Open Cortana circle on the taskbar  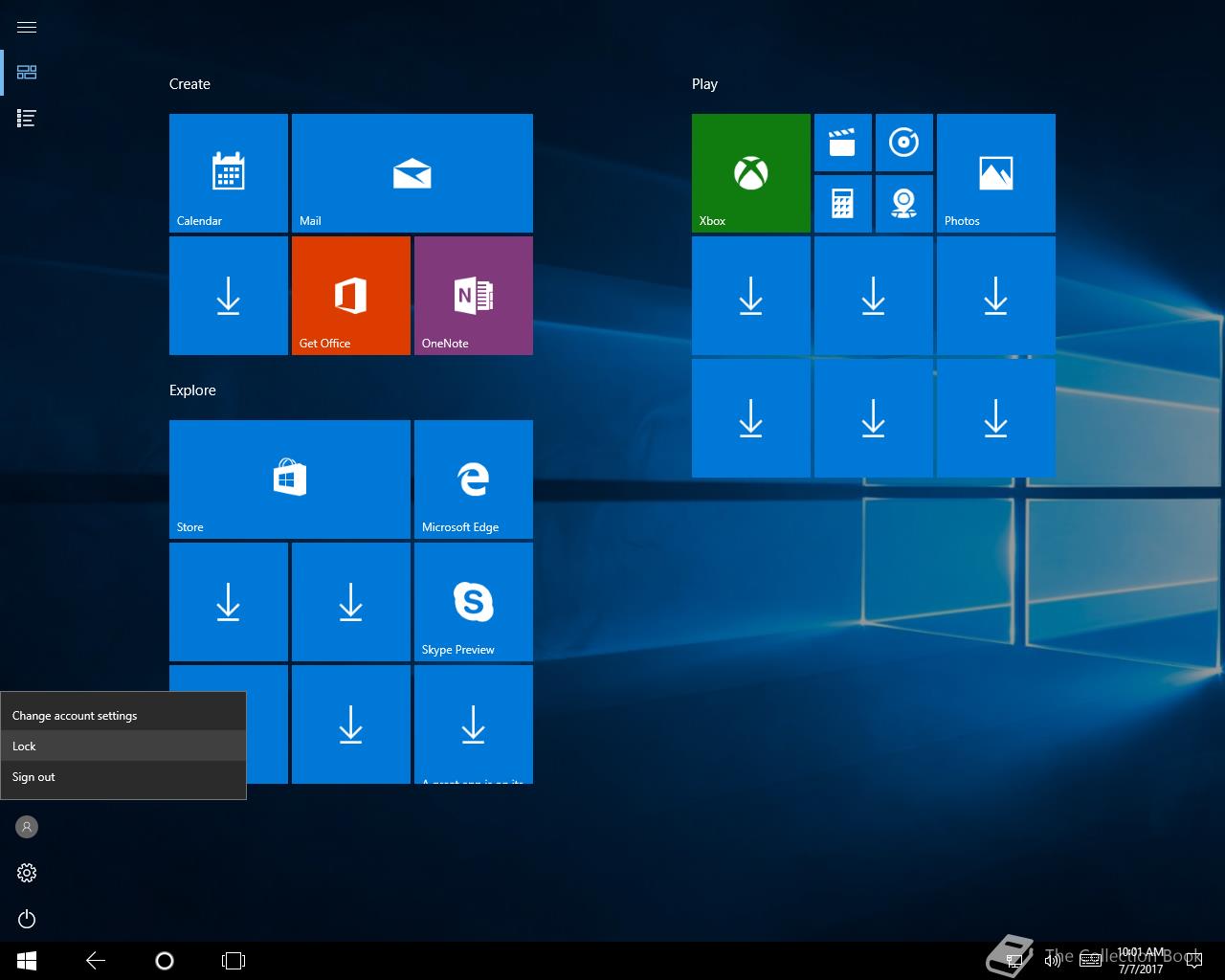(x=165, y=961)
